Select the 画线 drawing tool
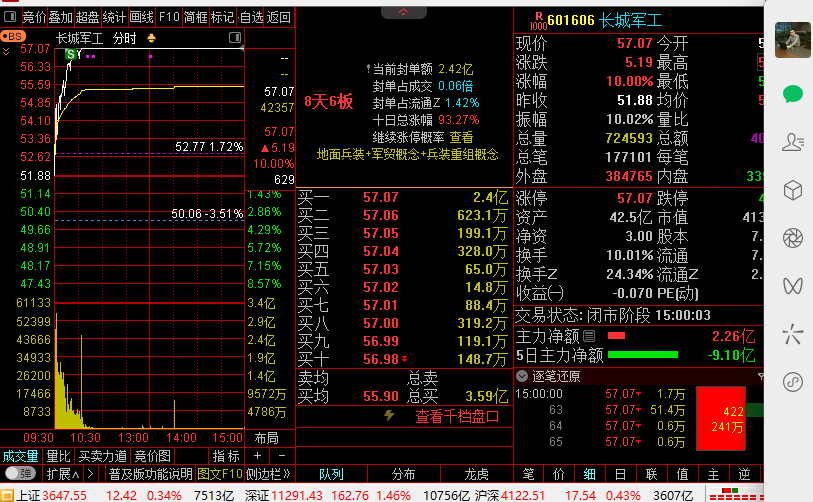This screenshot has height=502, width=813. [x=141, y=17]
